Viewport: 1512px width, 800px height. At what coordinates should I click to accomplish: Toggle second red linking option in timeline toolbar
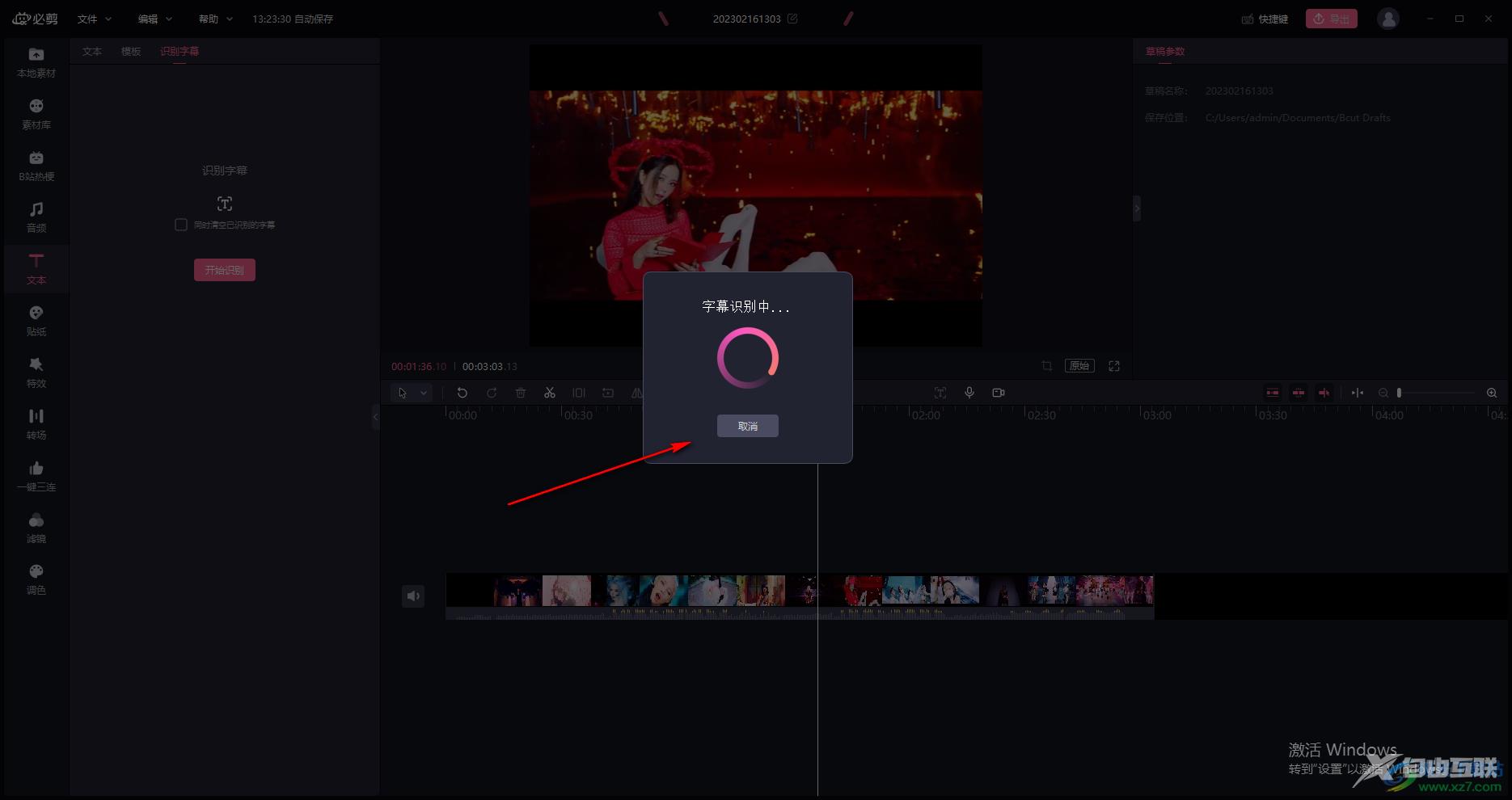coord(1299,393)
